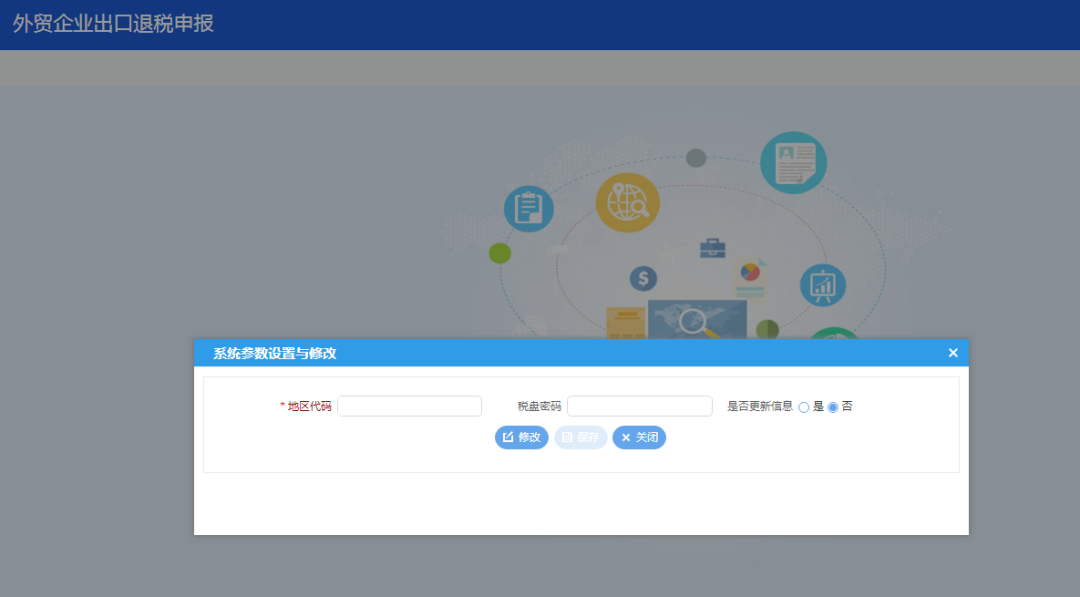Click the 修改 (modify) button
The image size is (1080, 597).
tap(521, 437)
